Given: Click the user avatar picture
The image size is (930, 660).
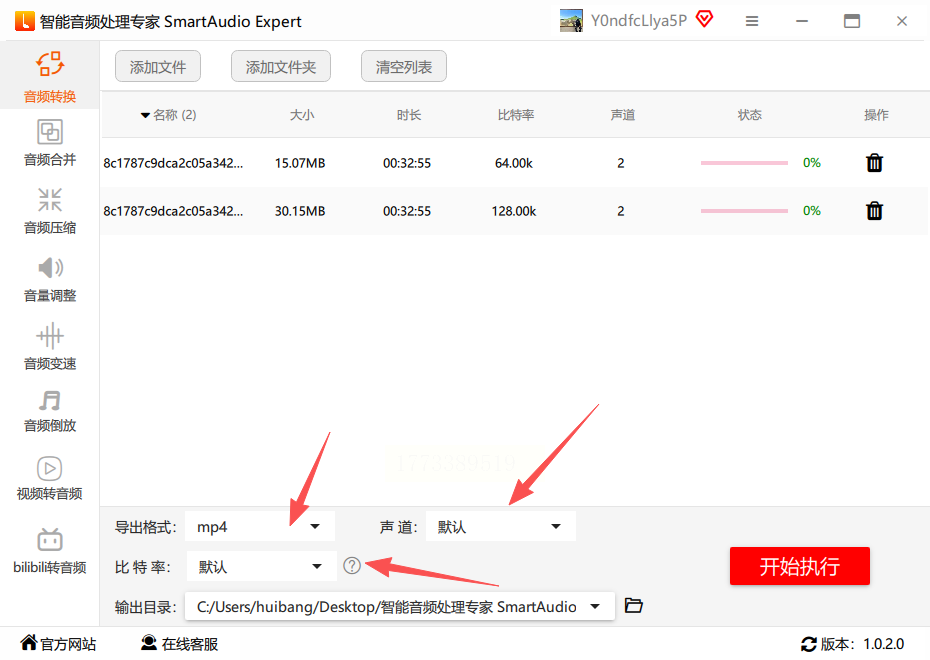Looking at the screenshot, I should pos(571,21).
